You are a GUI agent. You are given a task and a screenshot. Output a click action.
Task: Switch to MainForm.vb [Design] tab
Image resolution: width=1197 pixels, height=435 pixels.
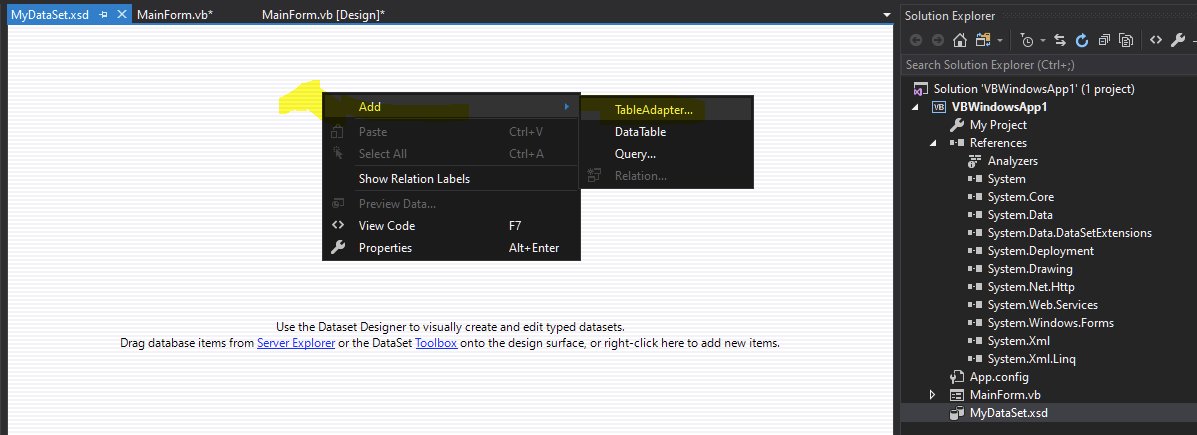click(x=323, y=15)
